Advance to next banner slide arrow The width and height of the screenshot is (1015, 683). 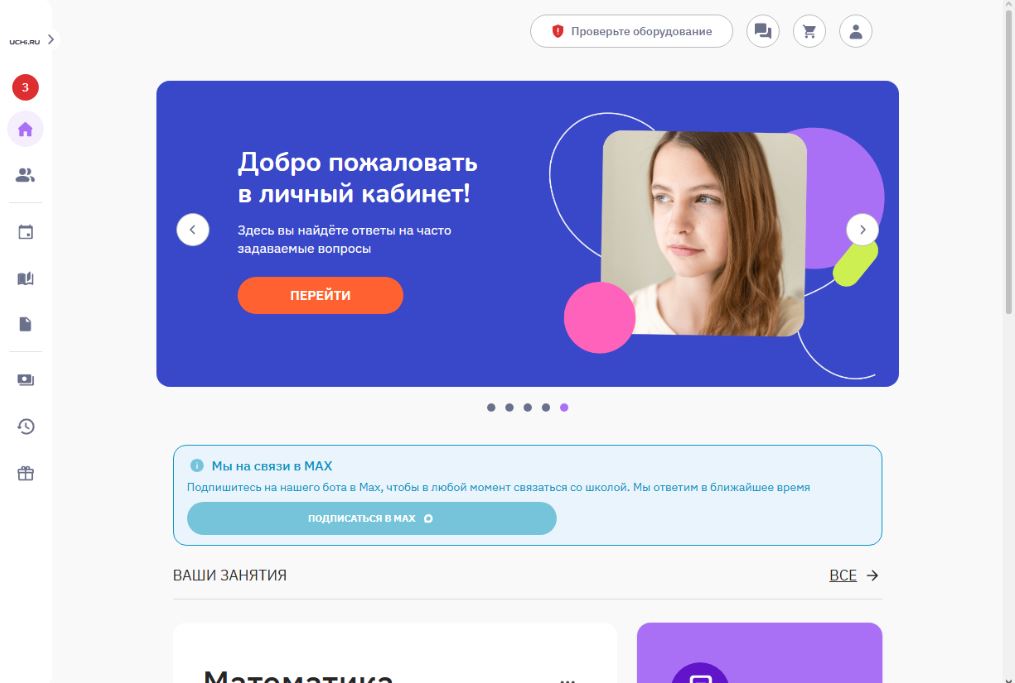click(862, 229)
